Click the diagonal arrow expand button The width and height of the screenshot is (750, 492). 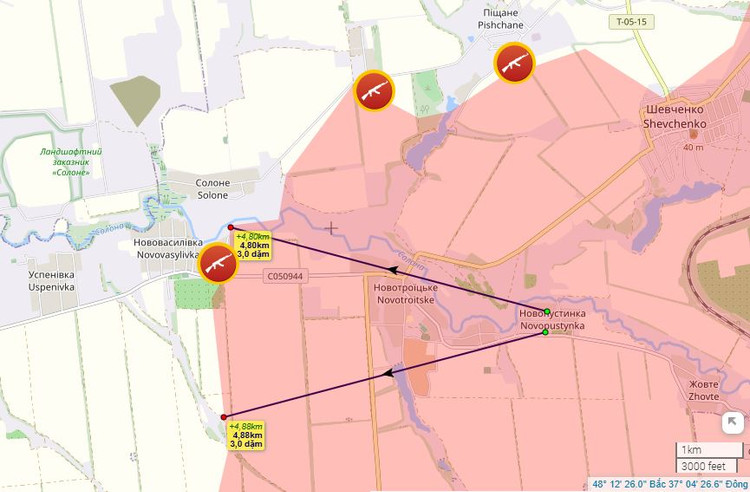click(x=732, y=423)
